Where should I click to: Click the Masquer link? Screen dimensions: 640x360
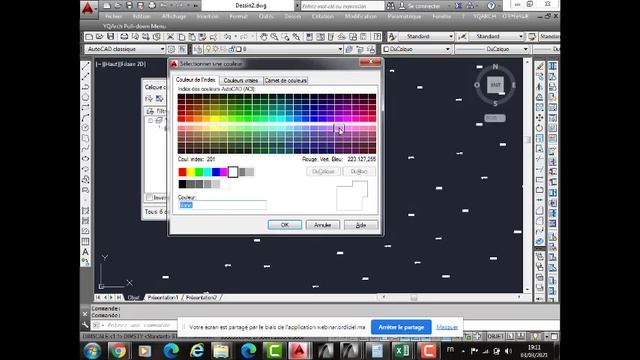tap(447, 327)
